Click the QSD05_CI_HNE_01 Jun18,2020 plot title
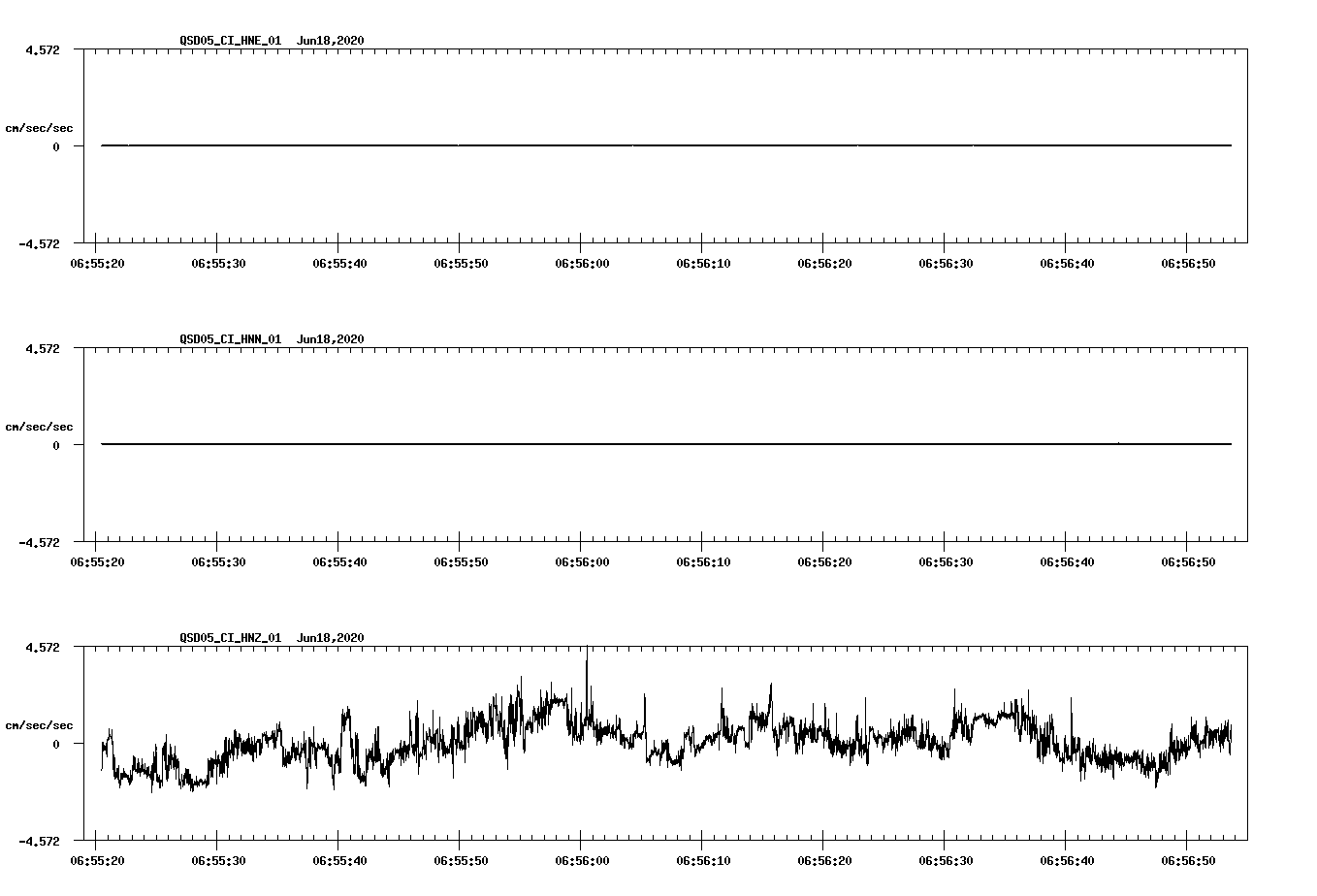This screenshot has width=1317, height=896. (x=272, y=41)
